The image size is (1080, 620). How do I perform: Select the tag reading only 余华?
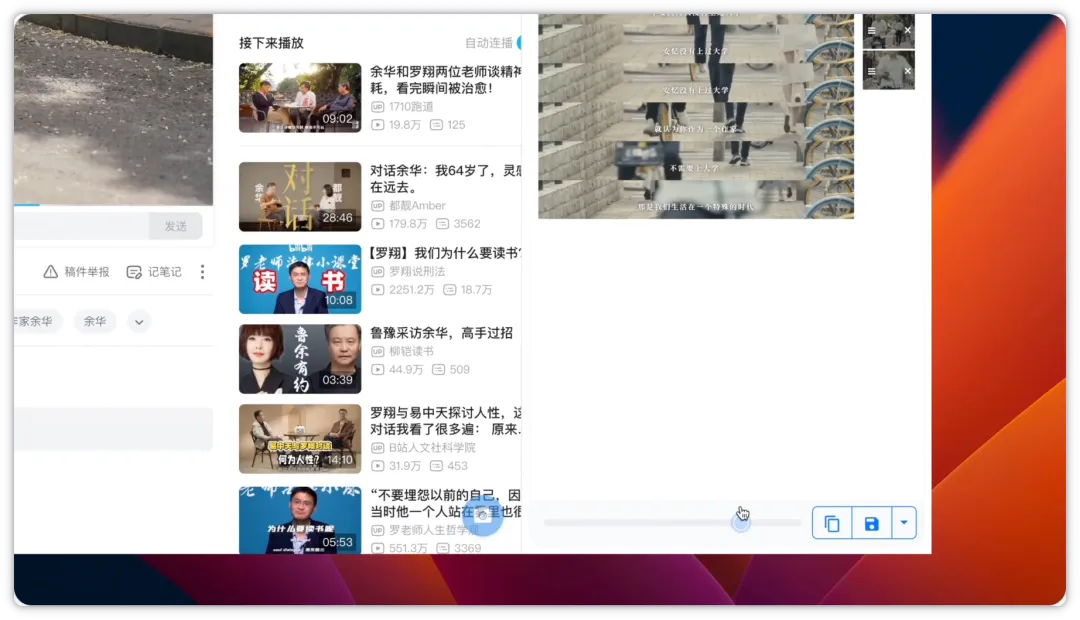pyautogui.click(x=95, y=322)
